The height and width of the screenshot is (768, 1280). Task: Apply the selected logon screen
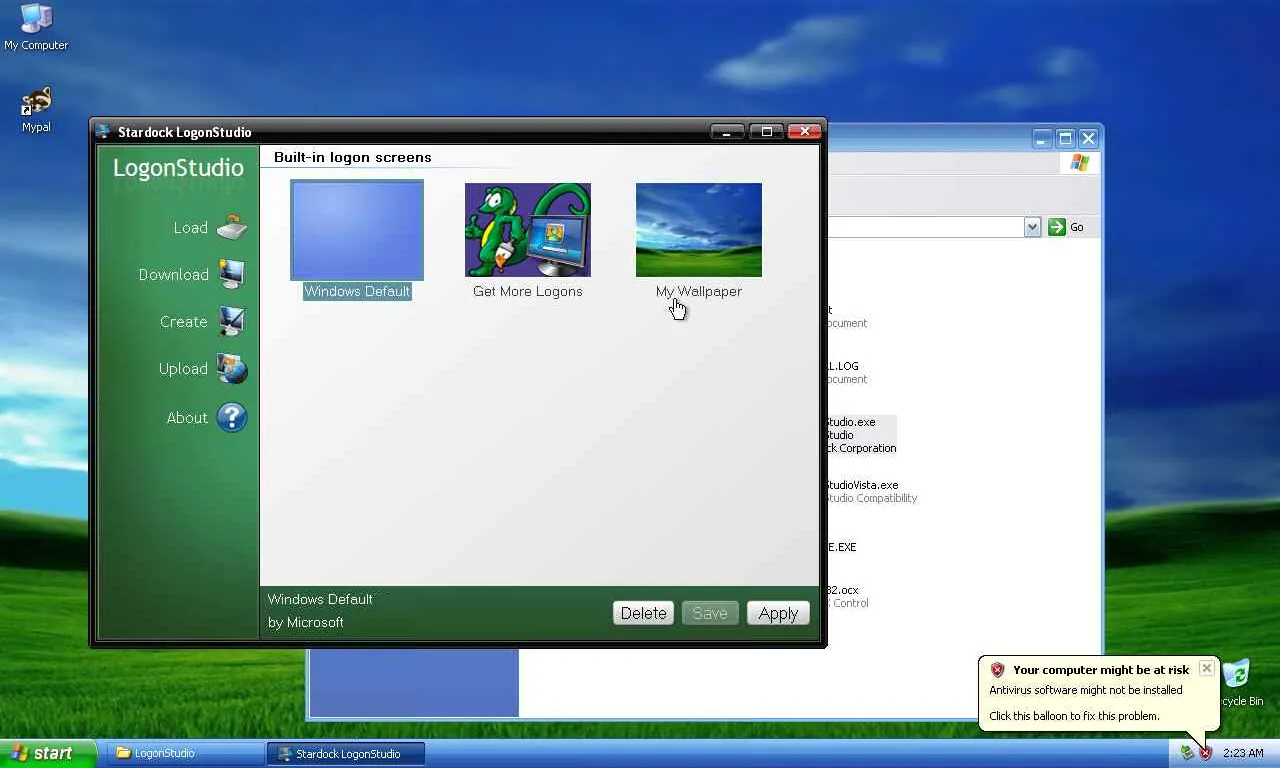coord(778,613)
